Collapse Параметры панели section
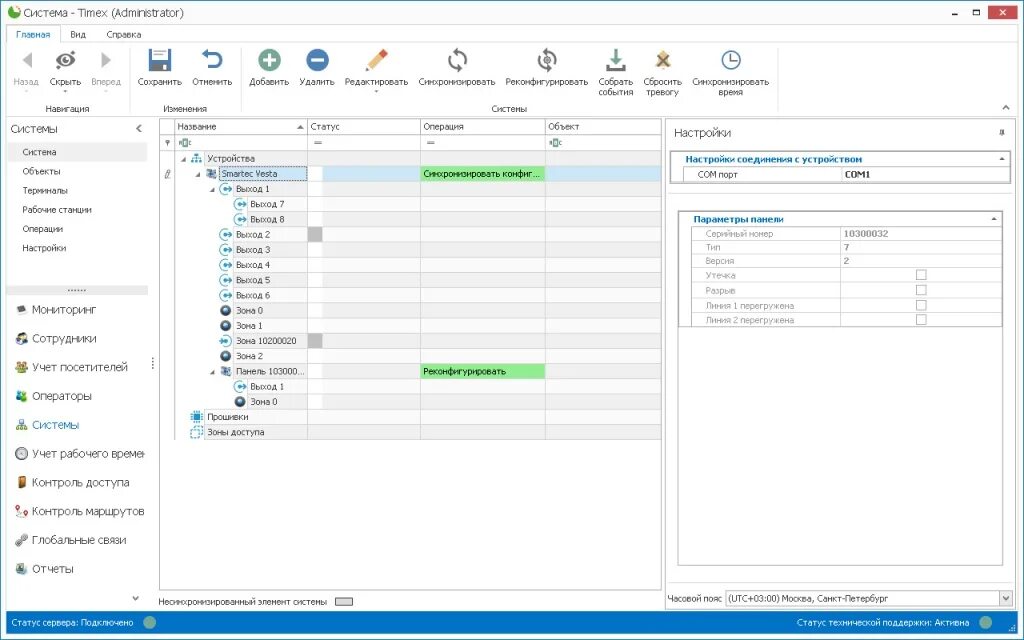 [x=994, y=219]
